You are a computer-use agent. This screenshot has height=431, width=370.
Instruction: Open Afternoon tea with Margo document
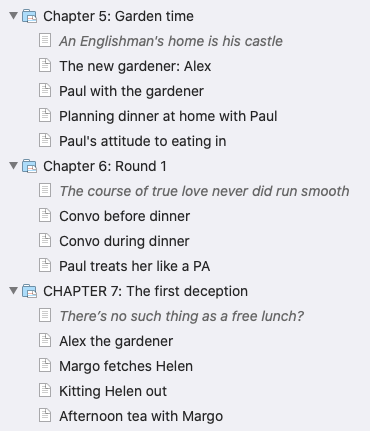pos(141,416)
